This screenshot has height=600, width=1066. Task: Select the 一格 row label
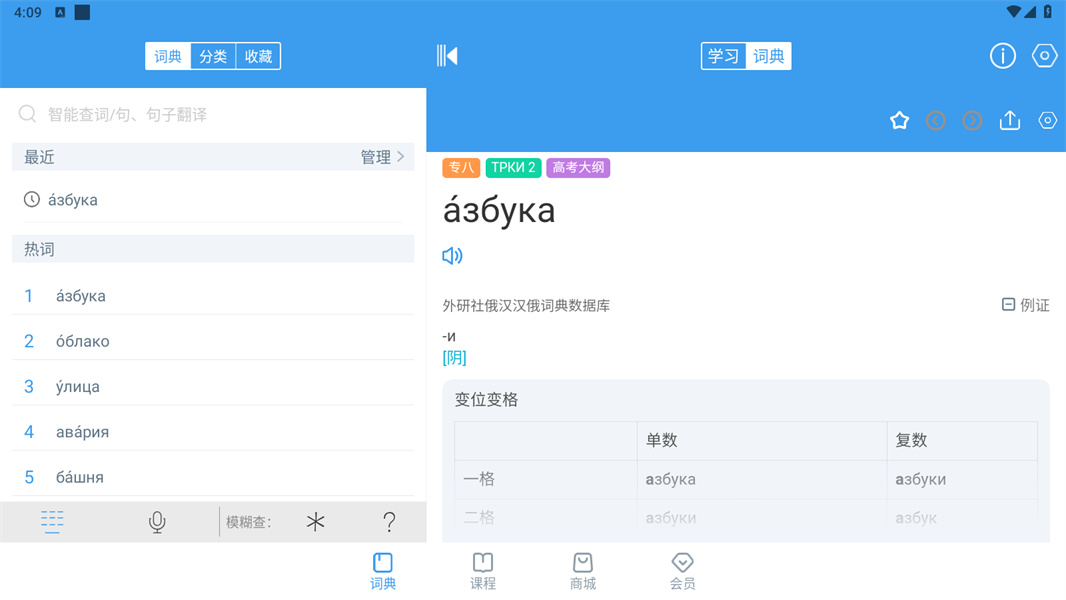point(479,479)
